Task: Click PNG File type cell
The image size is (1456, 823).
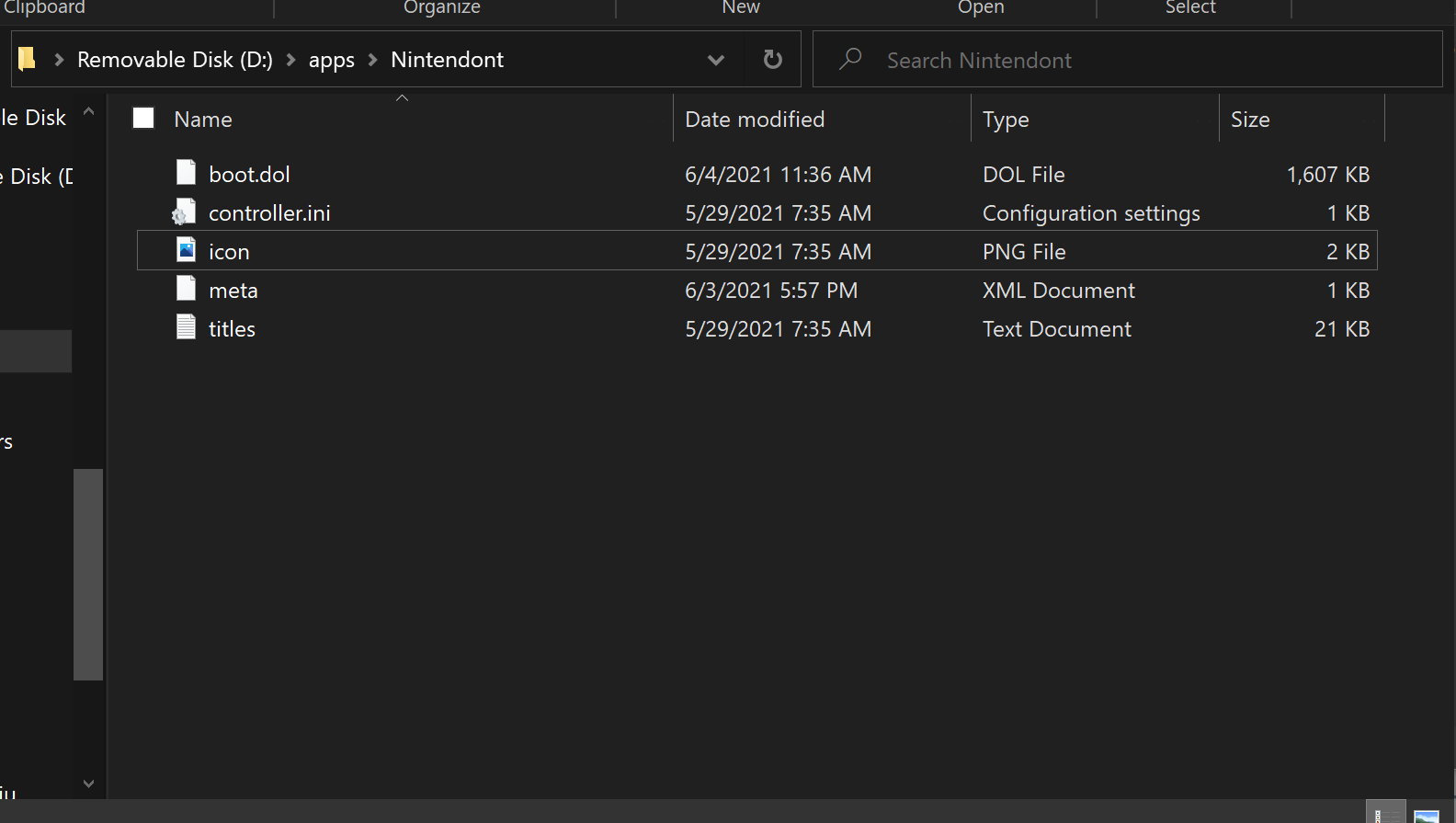Action: click(1024, 251)
